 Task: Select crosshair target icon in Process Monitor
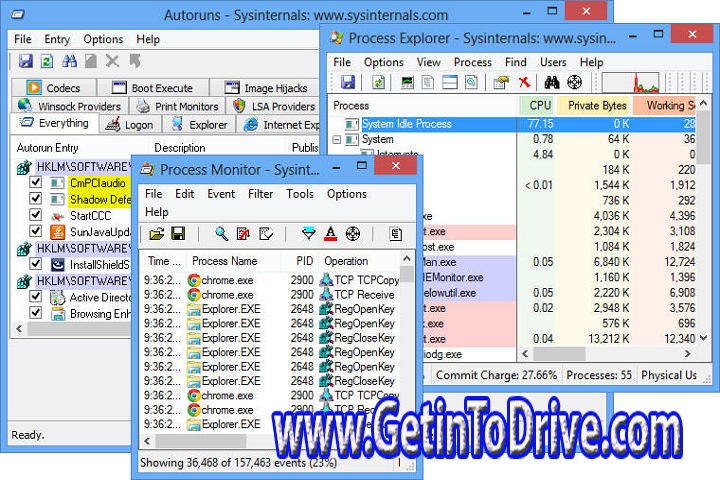click(x=353, y=234)
